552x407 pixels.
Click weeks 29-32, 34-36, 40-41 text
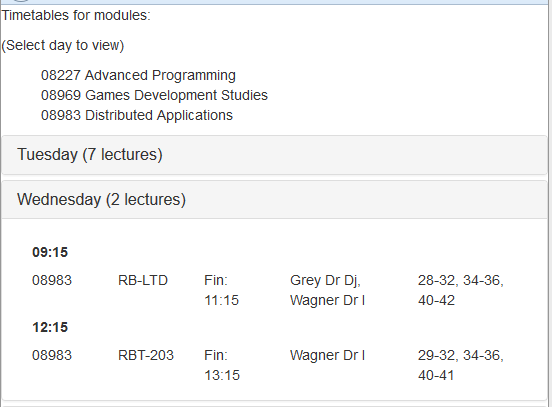click(x=461, y=365)
